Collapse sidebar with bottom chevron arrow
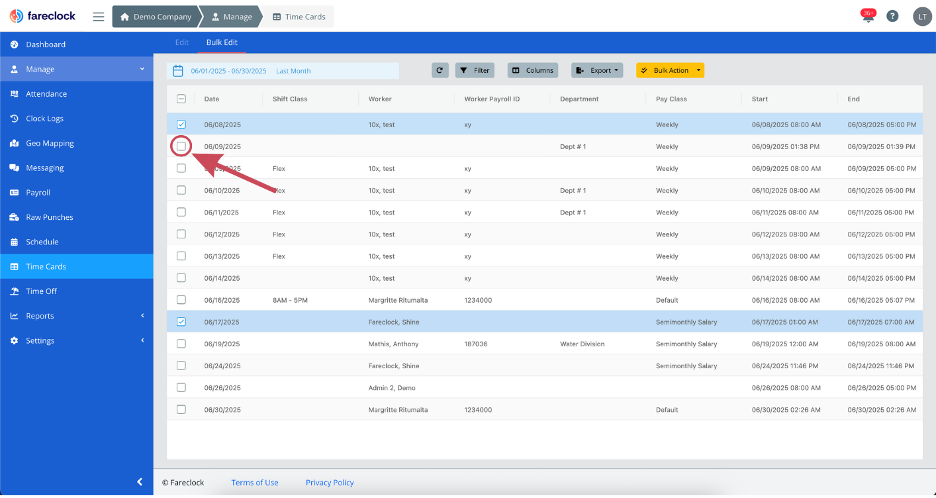 (140, 481)
